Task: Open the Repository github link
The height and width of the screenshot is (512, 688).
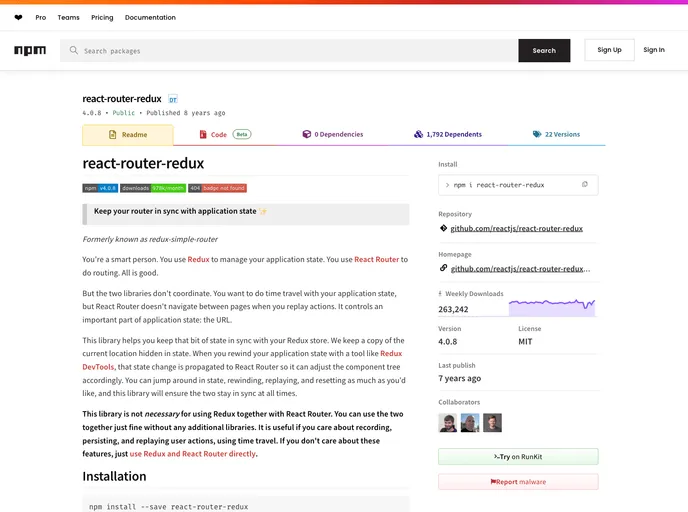Action: point(516,229)
